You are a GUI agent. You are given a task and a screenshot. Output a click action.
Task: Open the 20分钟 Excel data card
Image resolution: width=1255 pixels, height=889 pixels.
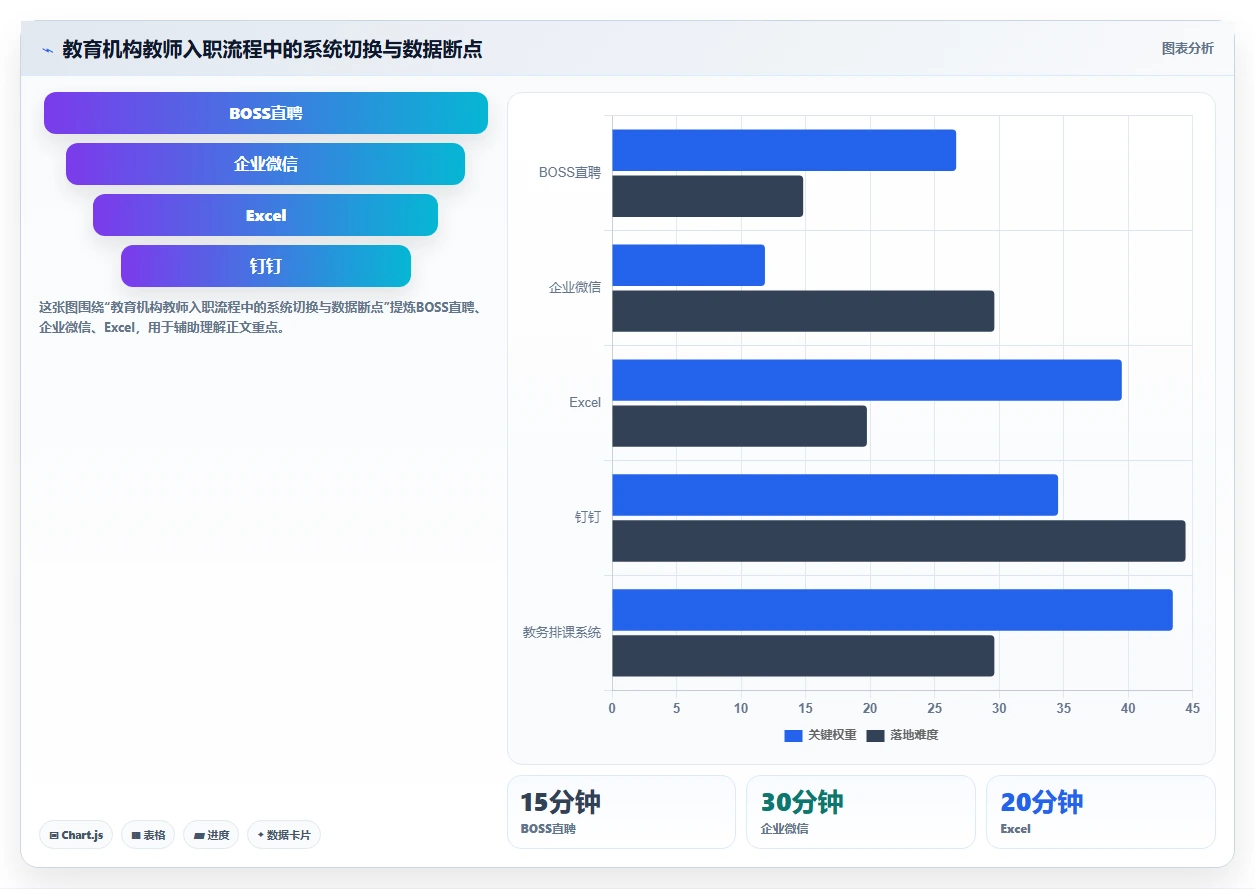click(x=1100, y=812)
